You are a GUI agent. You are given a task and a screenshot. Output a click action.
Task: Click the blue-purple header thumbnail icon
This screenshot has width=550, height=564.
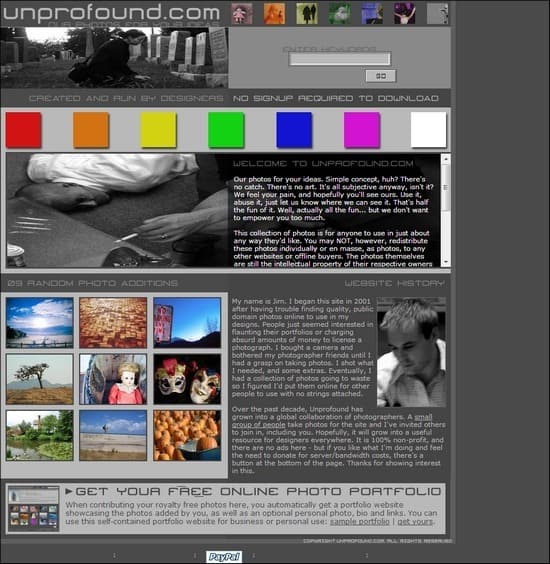(372, 14)
